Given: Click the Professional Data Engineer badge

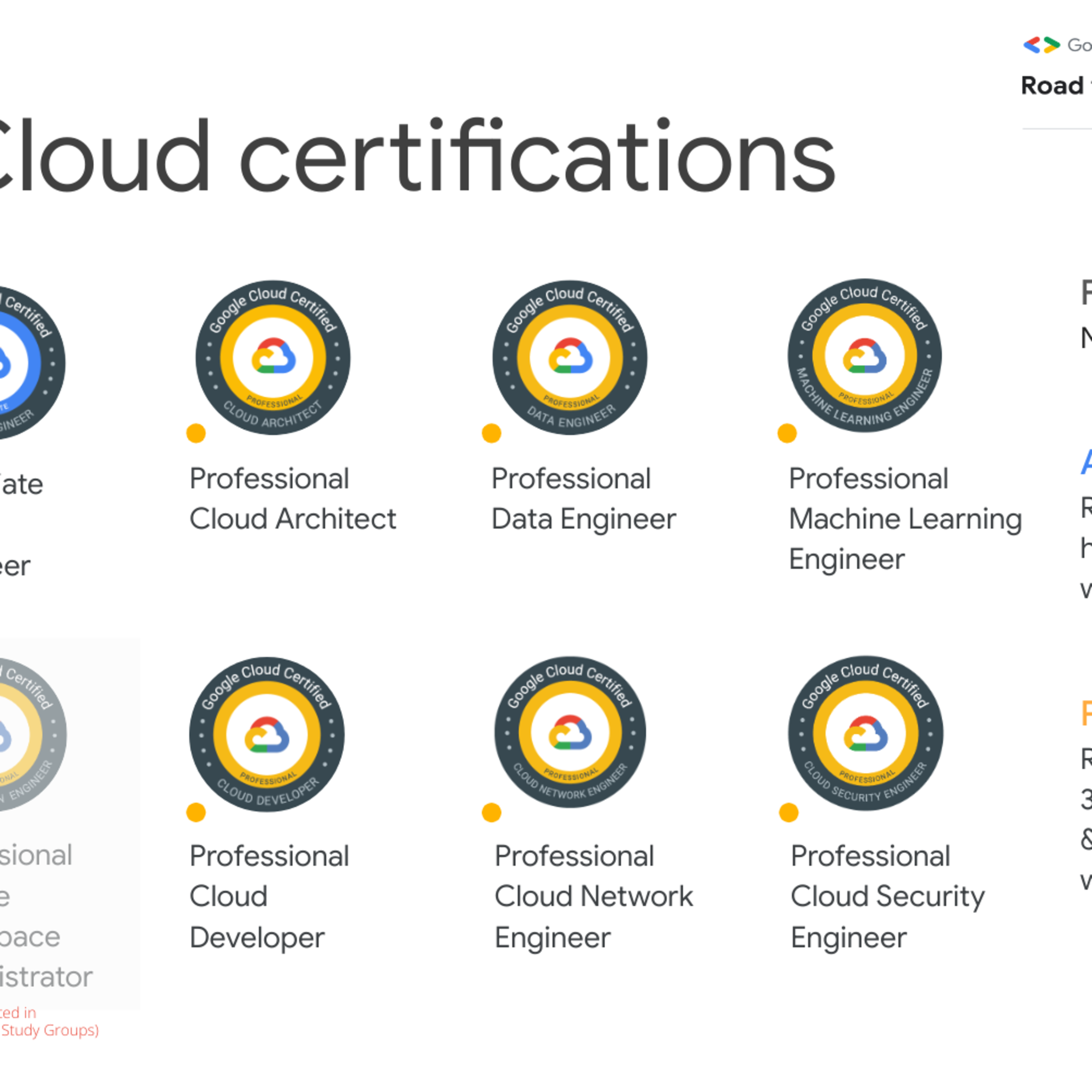Looking at the screenshot, I should point(570,358).
